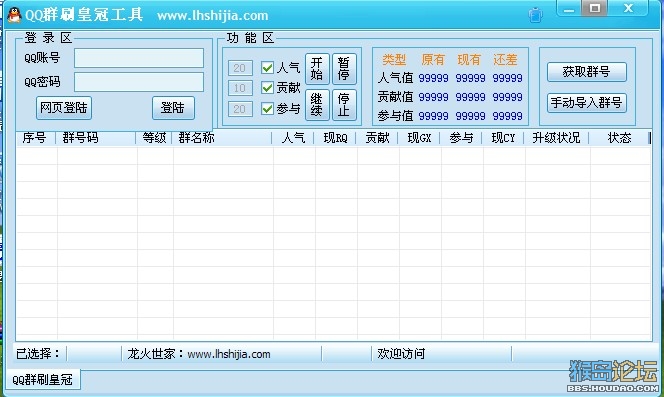
Task: Click the 人气值 label in stats panel
Action: 396,78
